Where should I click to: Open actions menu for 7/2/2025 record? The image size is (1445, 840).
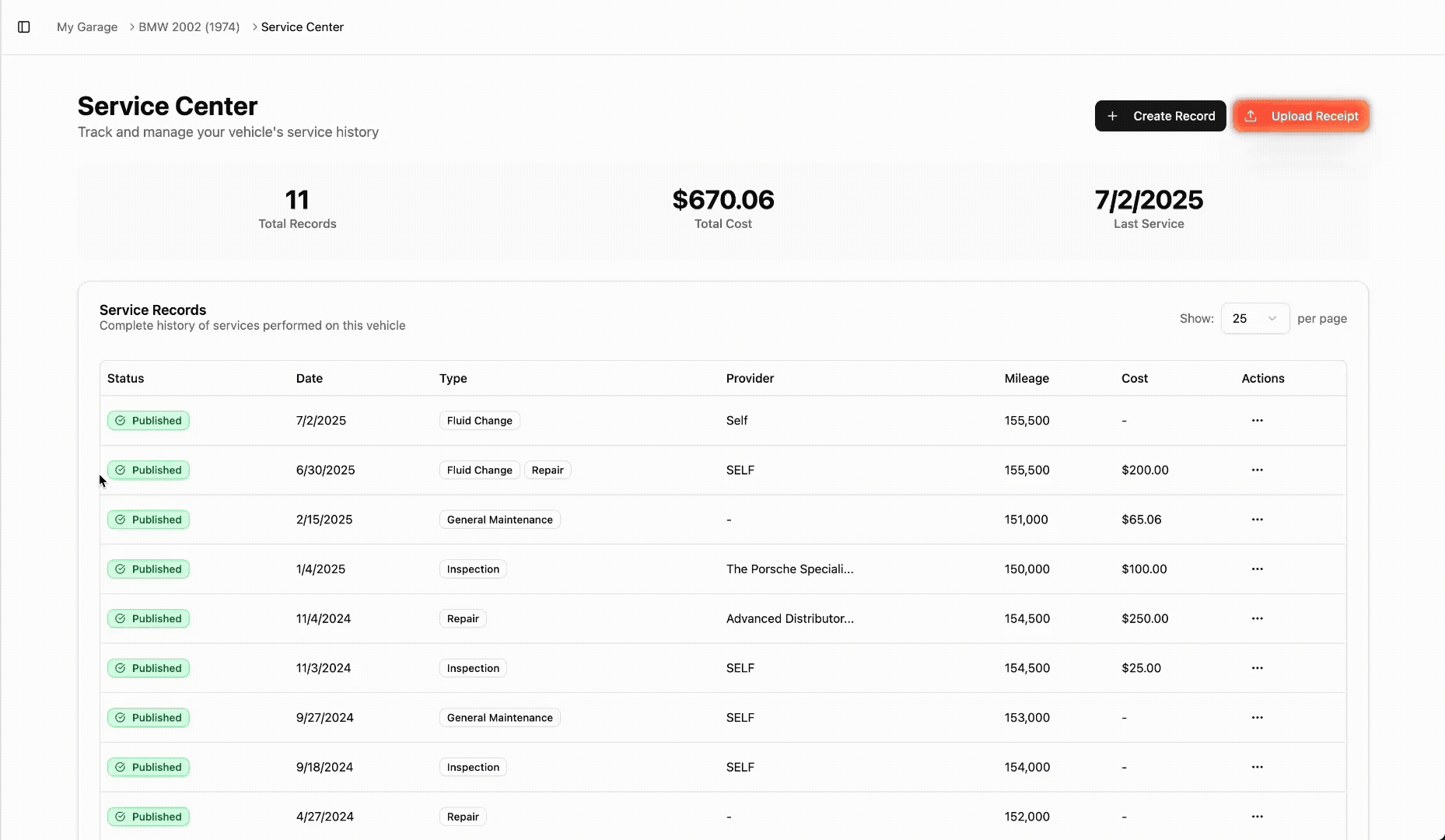pos(1257,421)
